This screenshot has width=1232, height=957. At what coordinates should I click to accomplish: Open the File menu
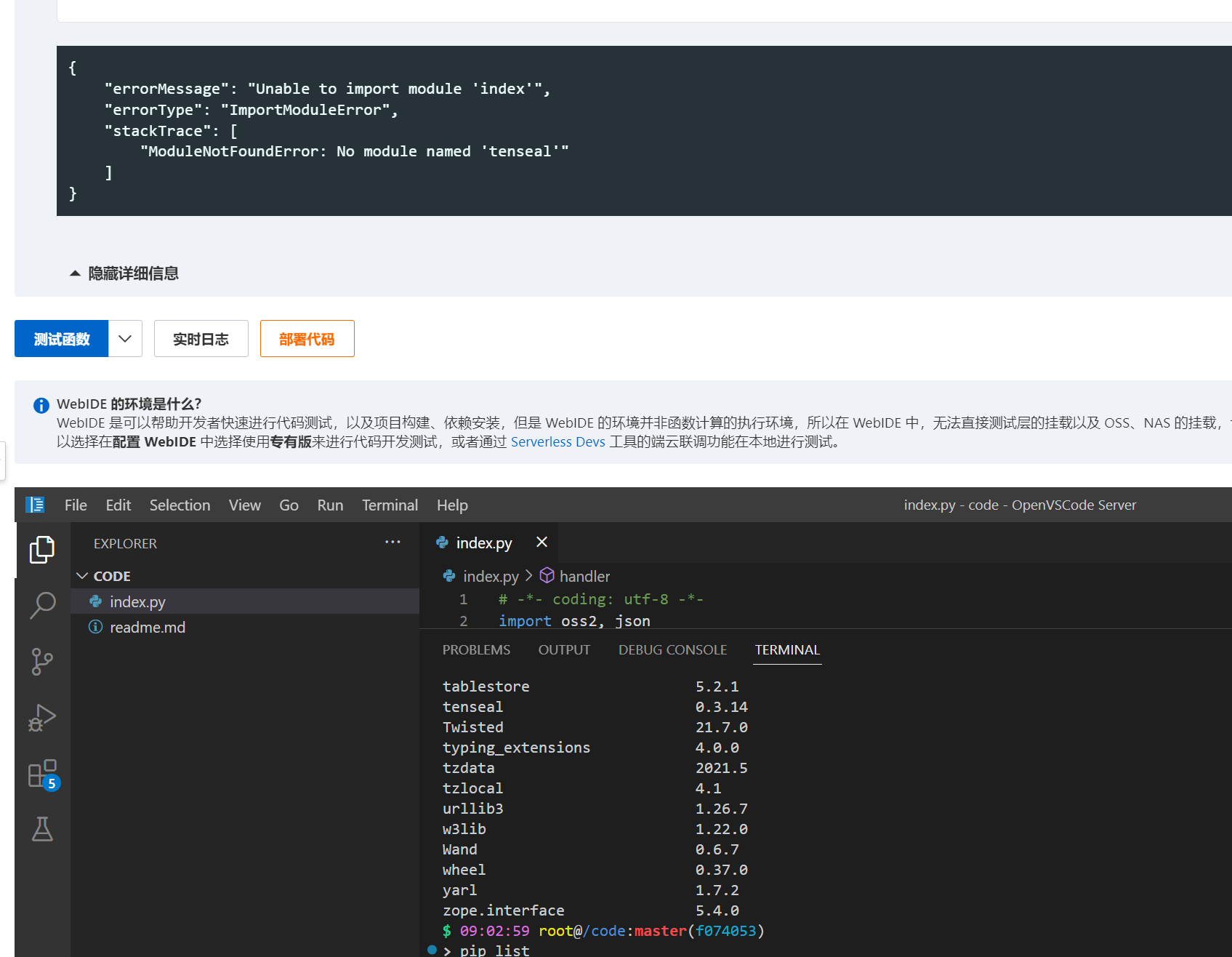point(76,505)
